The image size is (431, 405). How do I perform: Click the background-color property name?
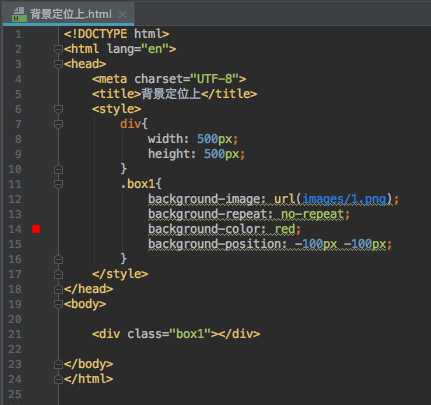[204, 229]
